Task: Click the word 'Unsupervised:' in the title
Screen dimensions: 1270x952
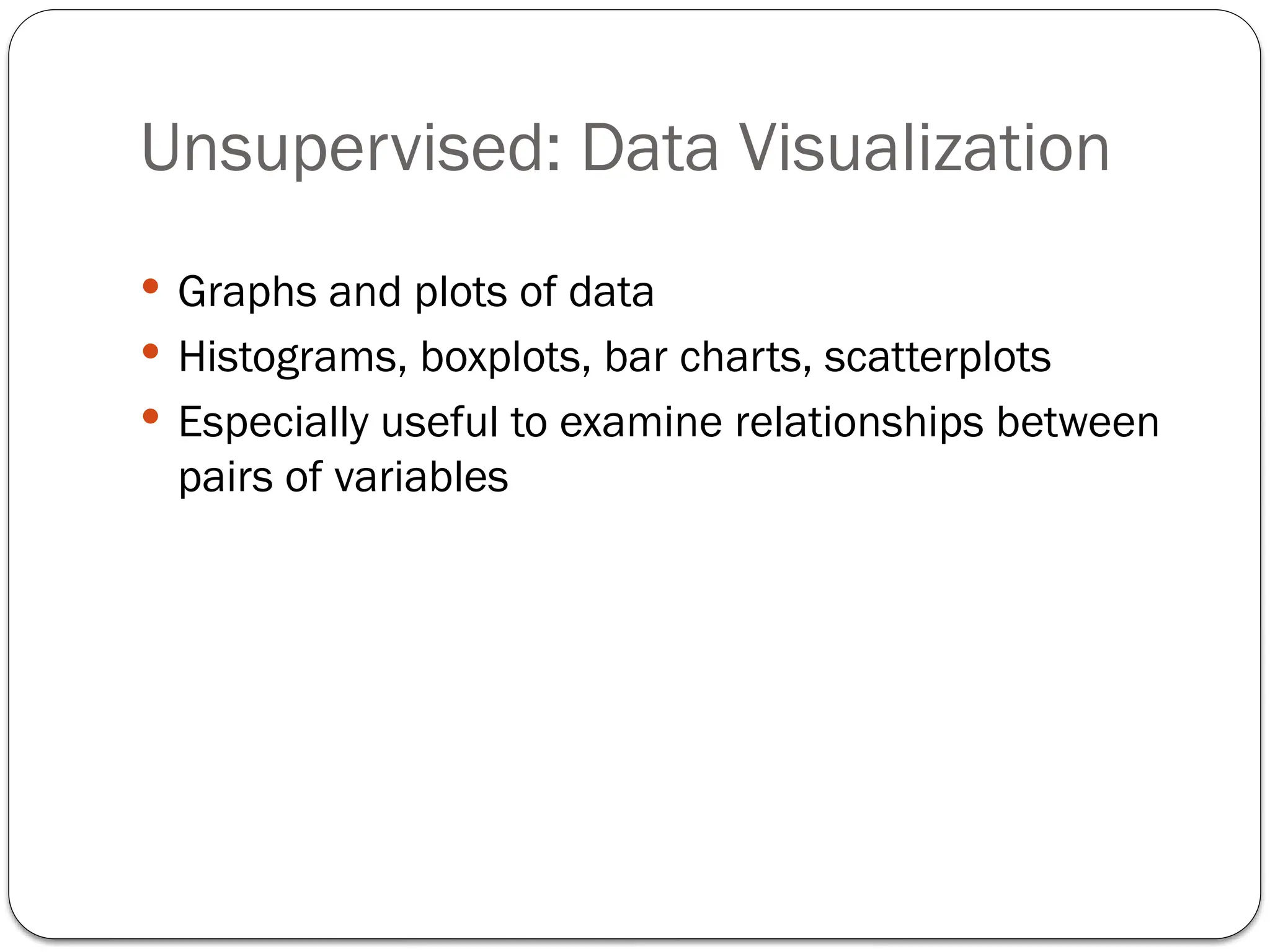Action: tap(353, 149)
